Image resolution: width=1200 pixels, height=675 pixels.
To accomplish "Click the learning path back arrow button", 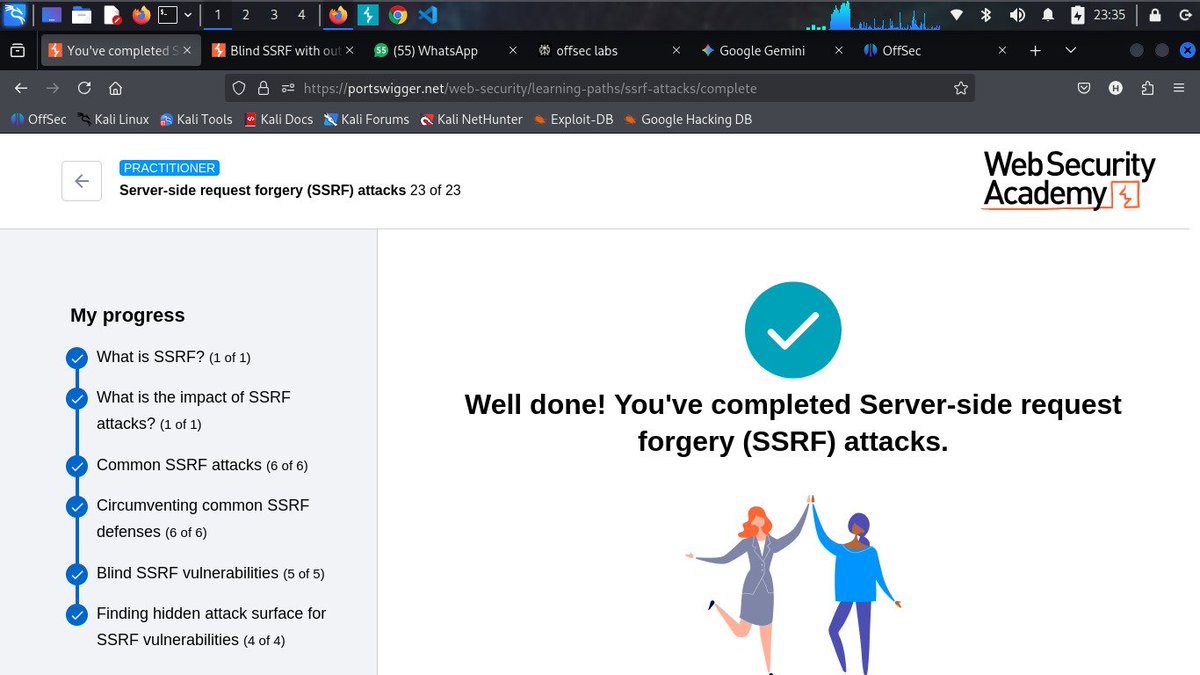I will (x=82, y=181).
